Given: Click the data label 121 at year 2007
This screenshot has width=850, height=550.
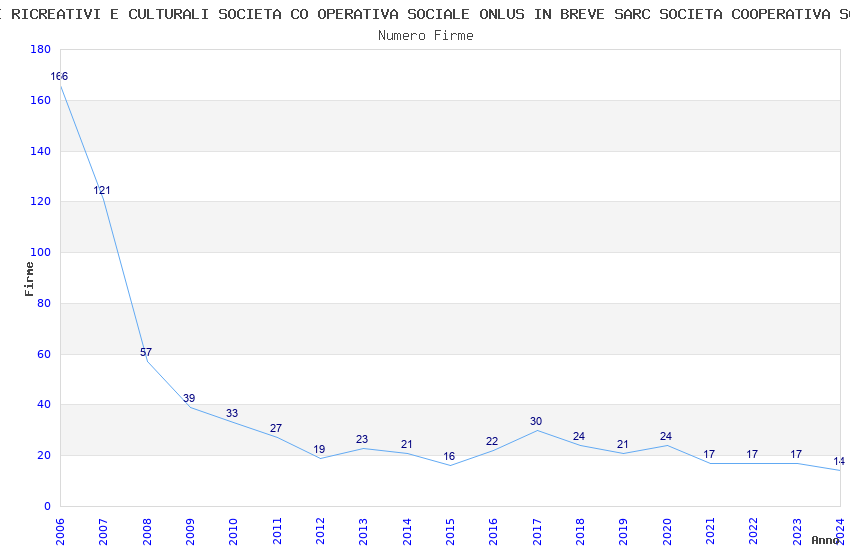Looking at the screenshot, I should [102, 190].
